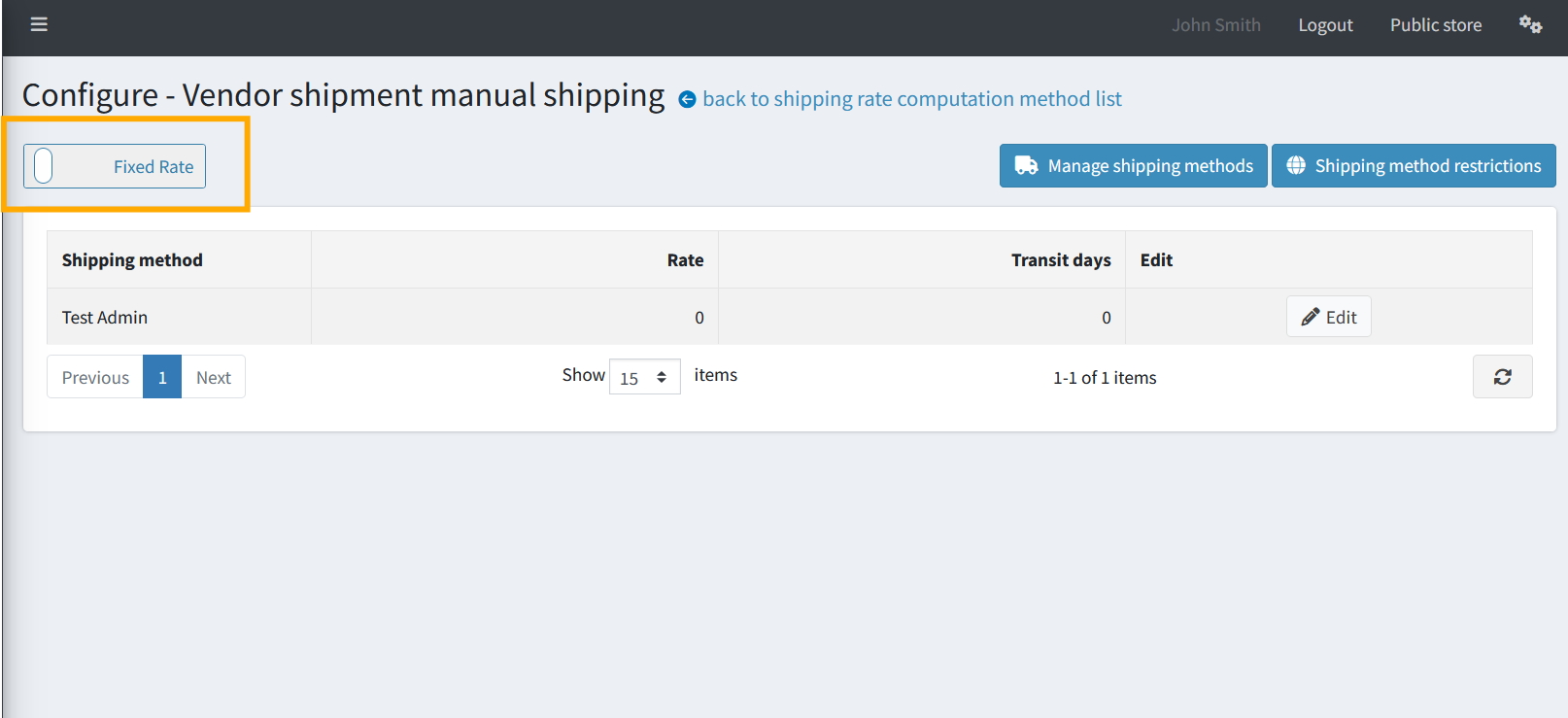Click Logout in the top bar

pos(1325,25)
